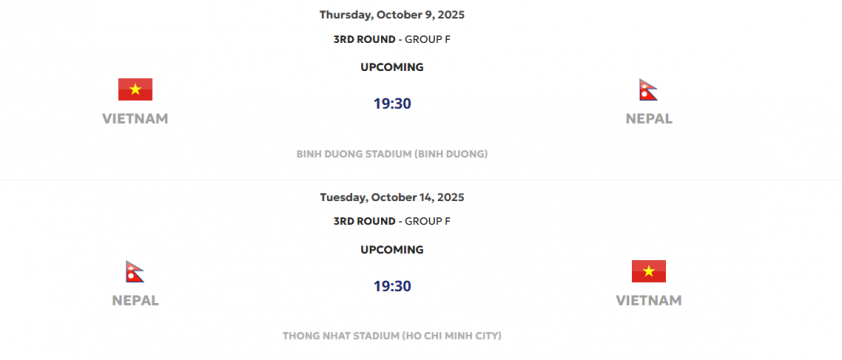
Task: Click GROUP F label for October 14 match
Action: [427, 221]
